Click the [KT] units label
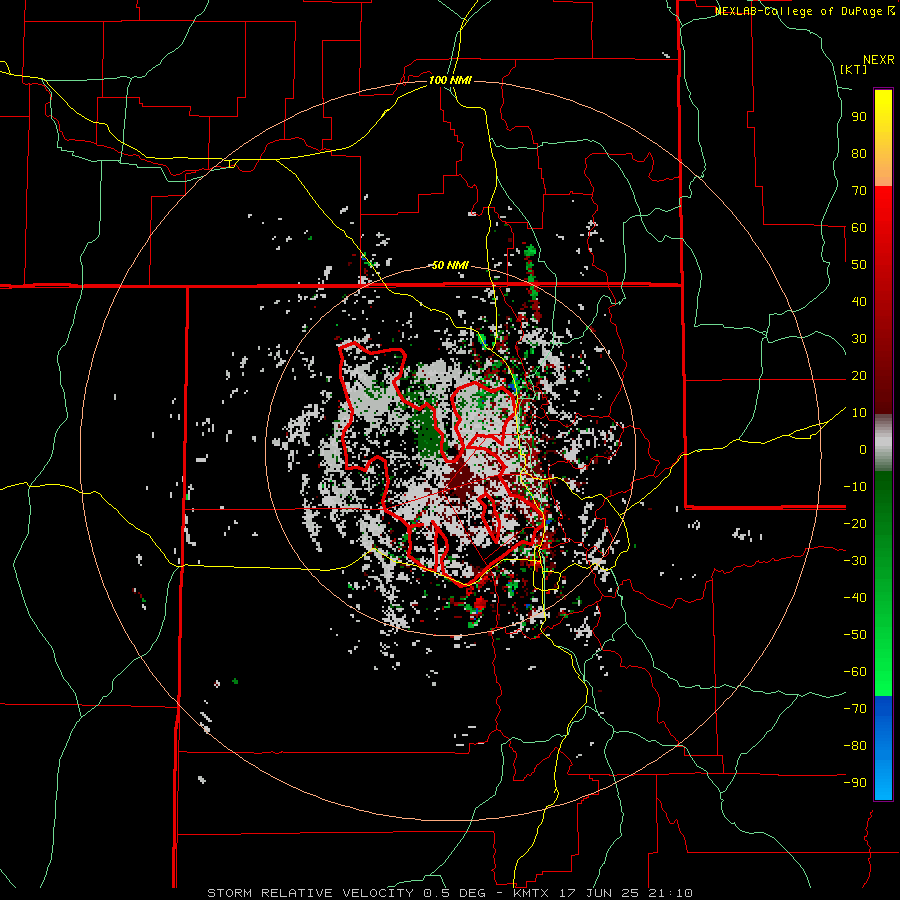The image size is (900, 900). coord(854,69)
